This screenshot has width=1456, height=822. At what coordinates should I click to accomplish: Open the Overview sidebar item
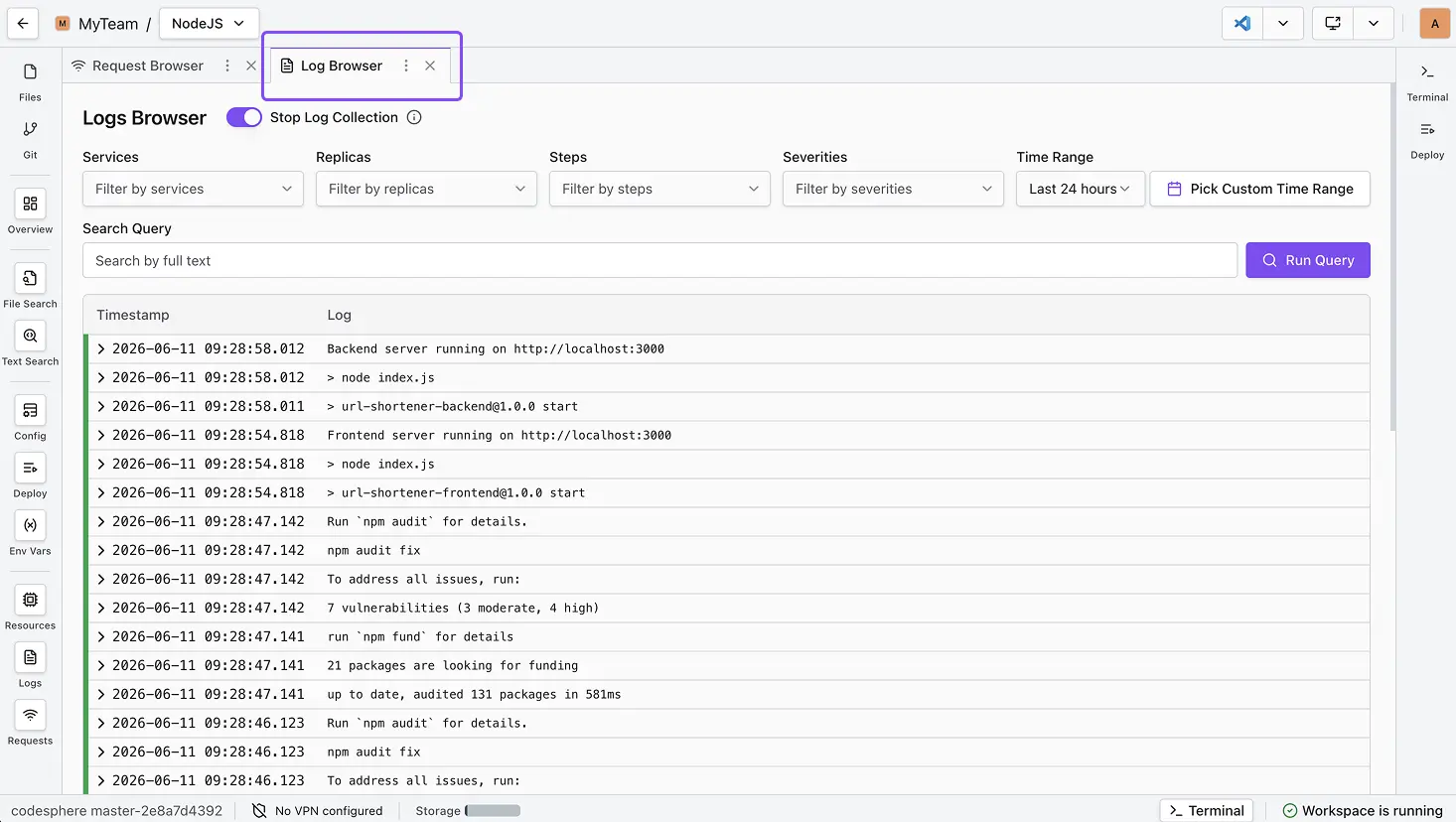point(30,213)
